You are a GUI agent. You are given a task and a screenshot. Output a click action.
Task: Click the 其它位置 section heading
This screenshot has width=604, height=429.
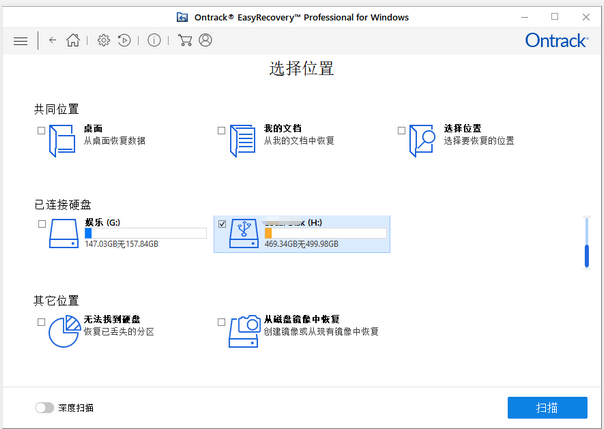click(x=56, y=300)
